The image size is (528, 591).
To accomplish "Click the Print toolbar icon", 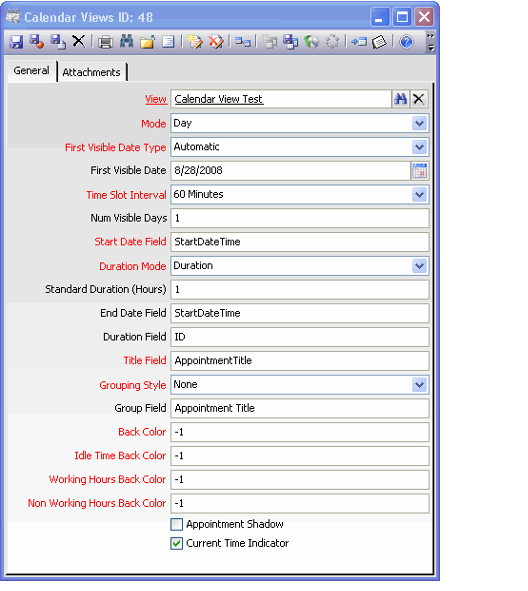I will 105,41.
